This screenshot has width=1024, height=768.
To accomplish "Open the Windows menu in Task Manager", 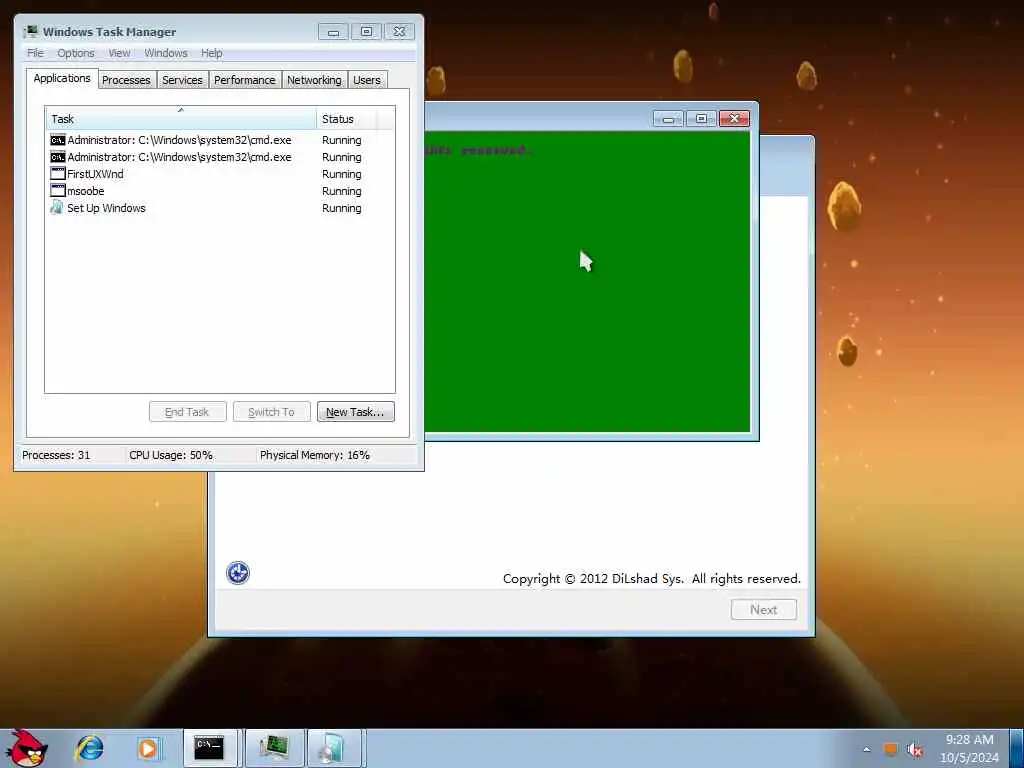I will 166,53.
